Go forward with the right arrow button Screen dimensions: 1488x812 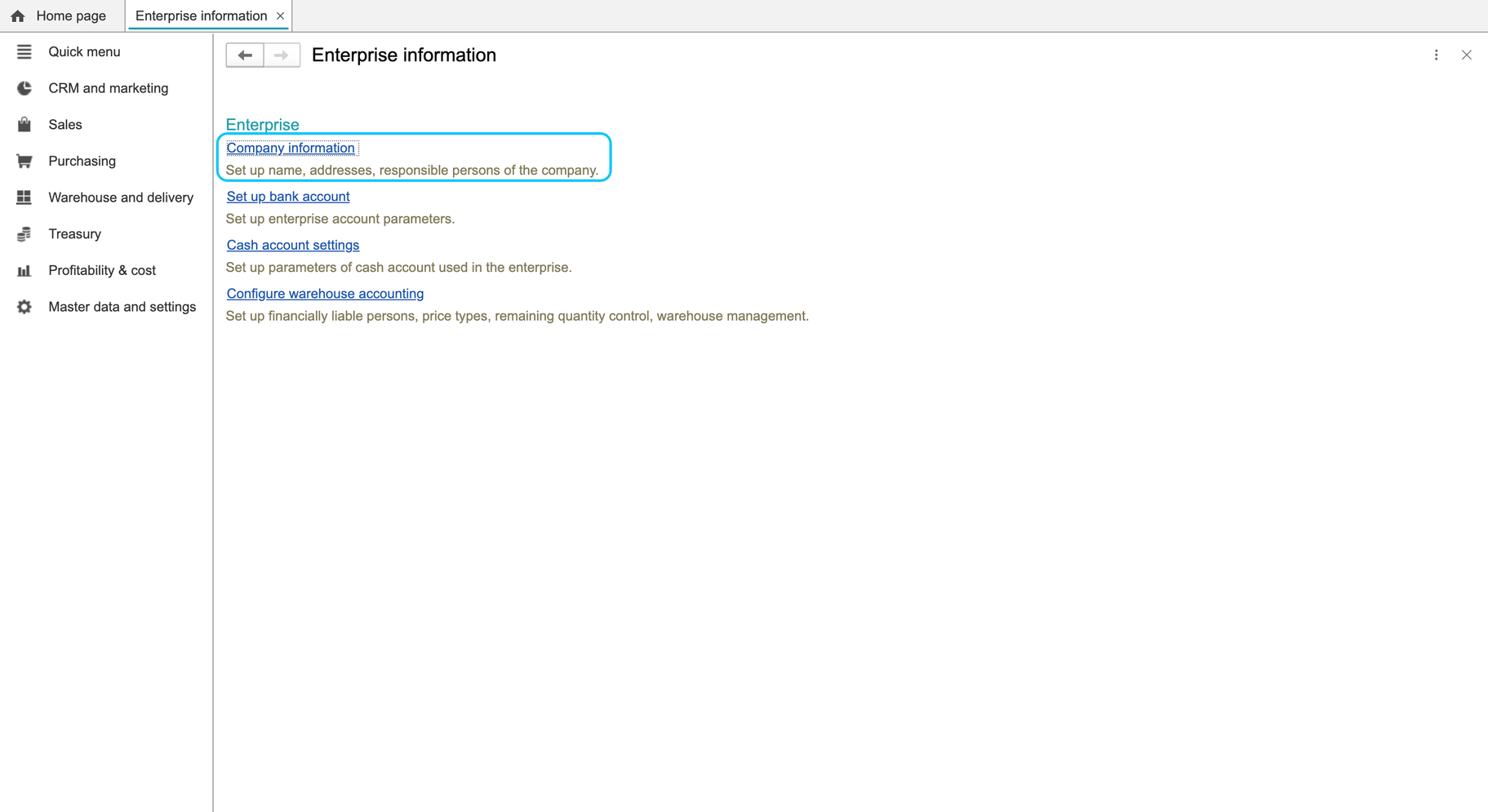tap(282, 55)
